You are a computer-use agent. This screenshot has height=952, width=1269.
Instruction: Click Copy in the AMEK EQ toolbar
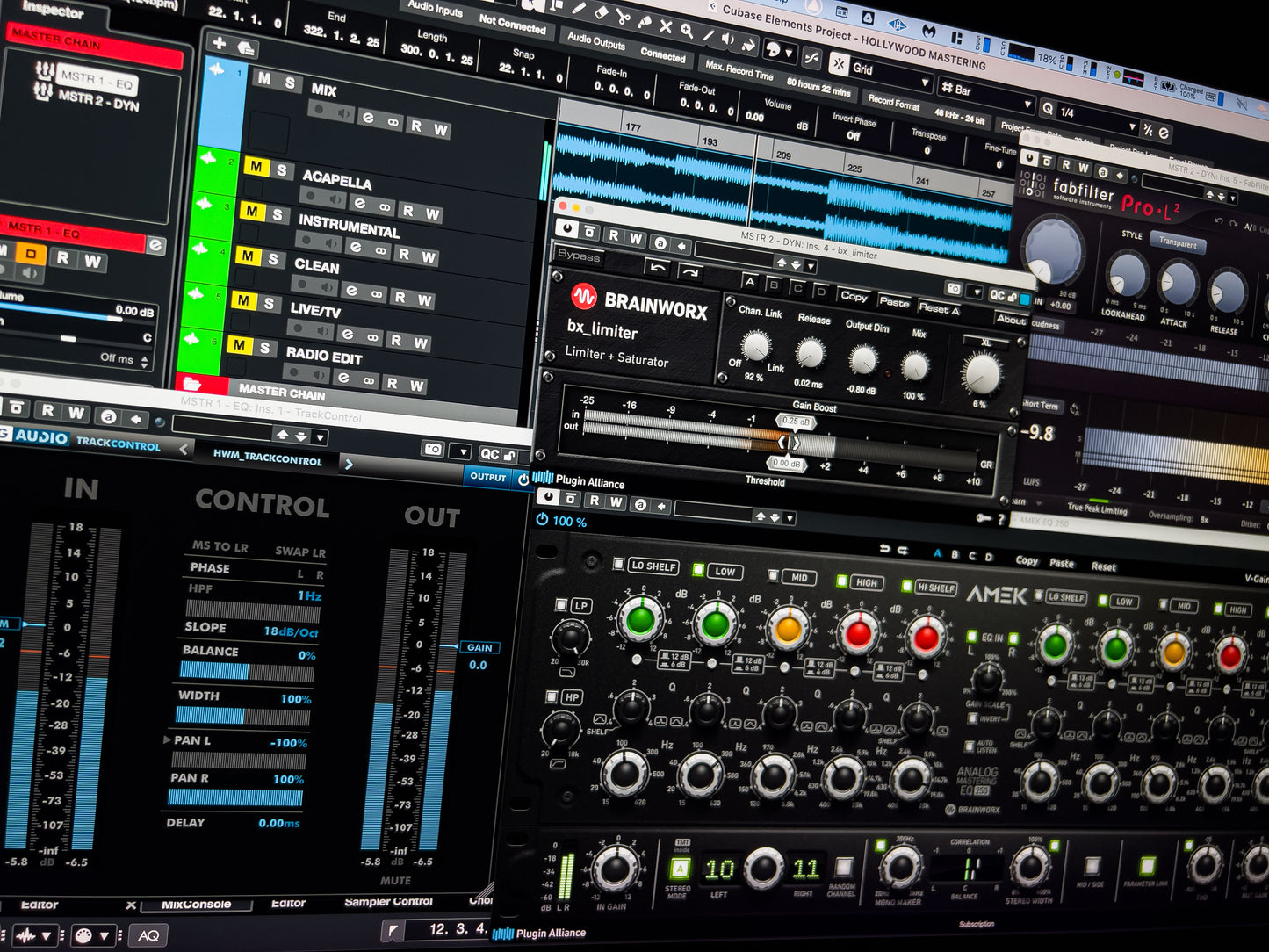(x=1027, y=560)
